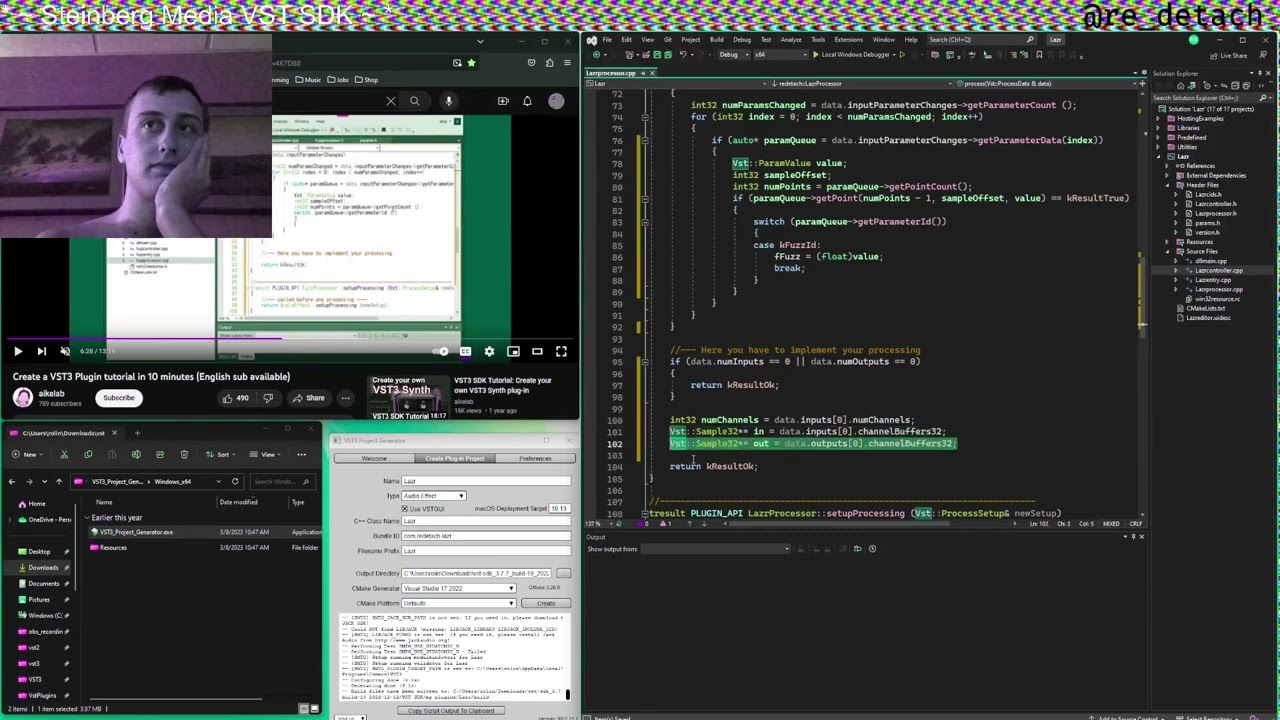1280x720 pixels.
Task: Copy selected file in File Explorer
Action: tap(88, 454)
